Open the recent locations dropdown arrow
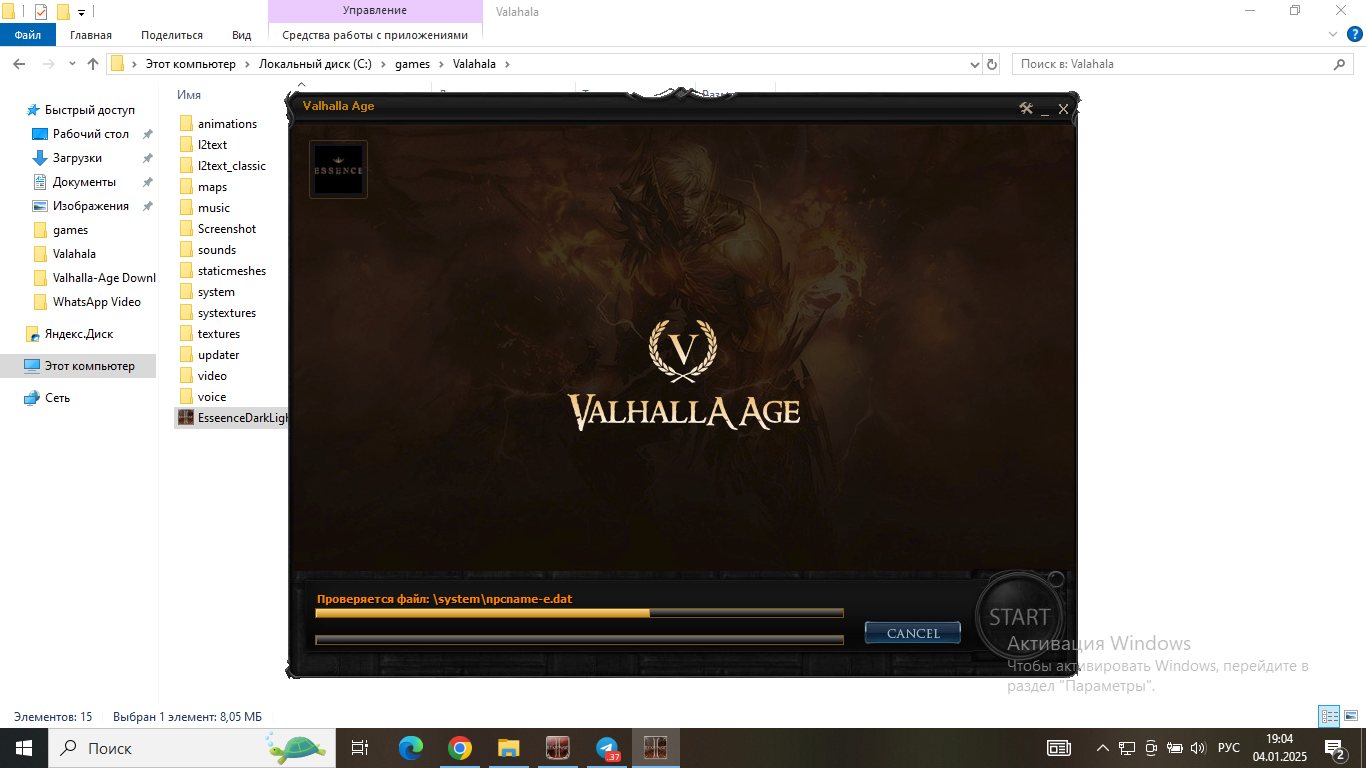Viewport: 1366px width, 768px height. 72,64
